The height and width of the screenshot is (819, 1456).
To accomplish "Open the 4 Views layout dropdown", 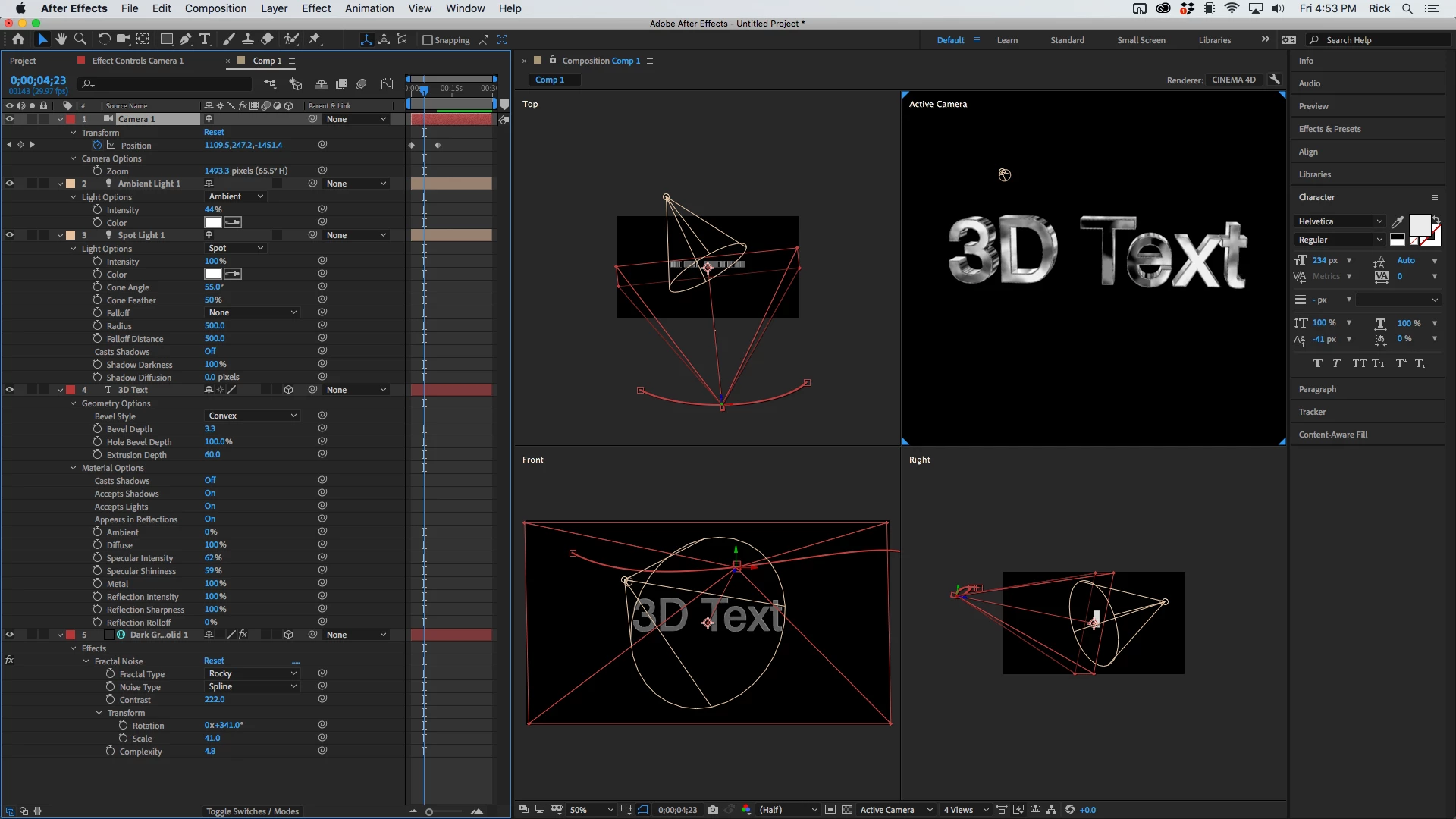I will (966, 810).
